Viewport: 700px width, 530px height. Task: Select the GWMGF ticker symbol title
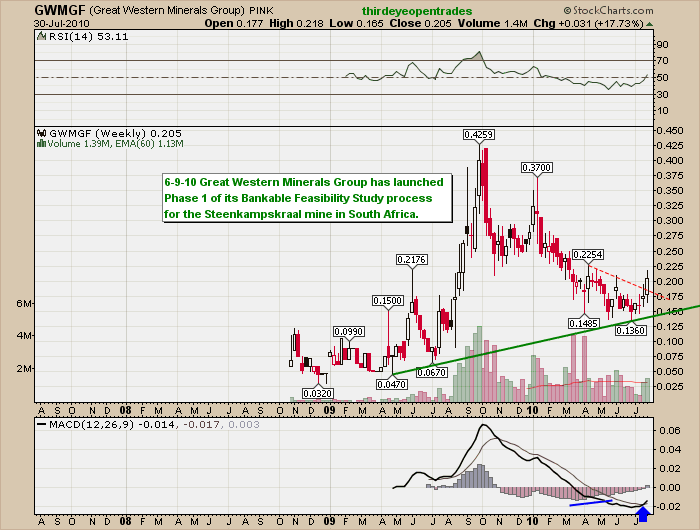pyautogui.click(x=59, y=10)
